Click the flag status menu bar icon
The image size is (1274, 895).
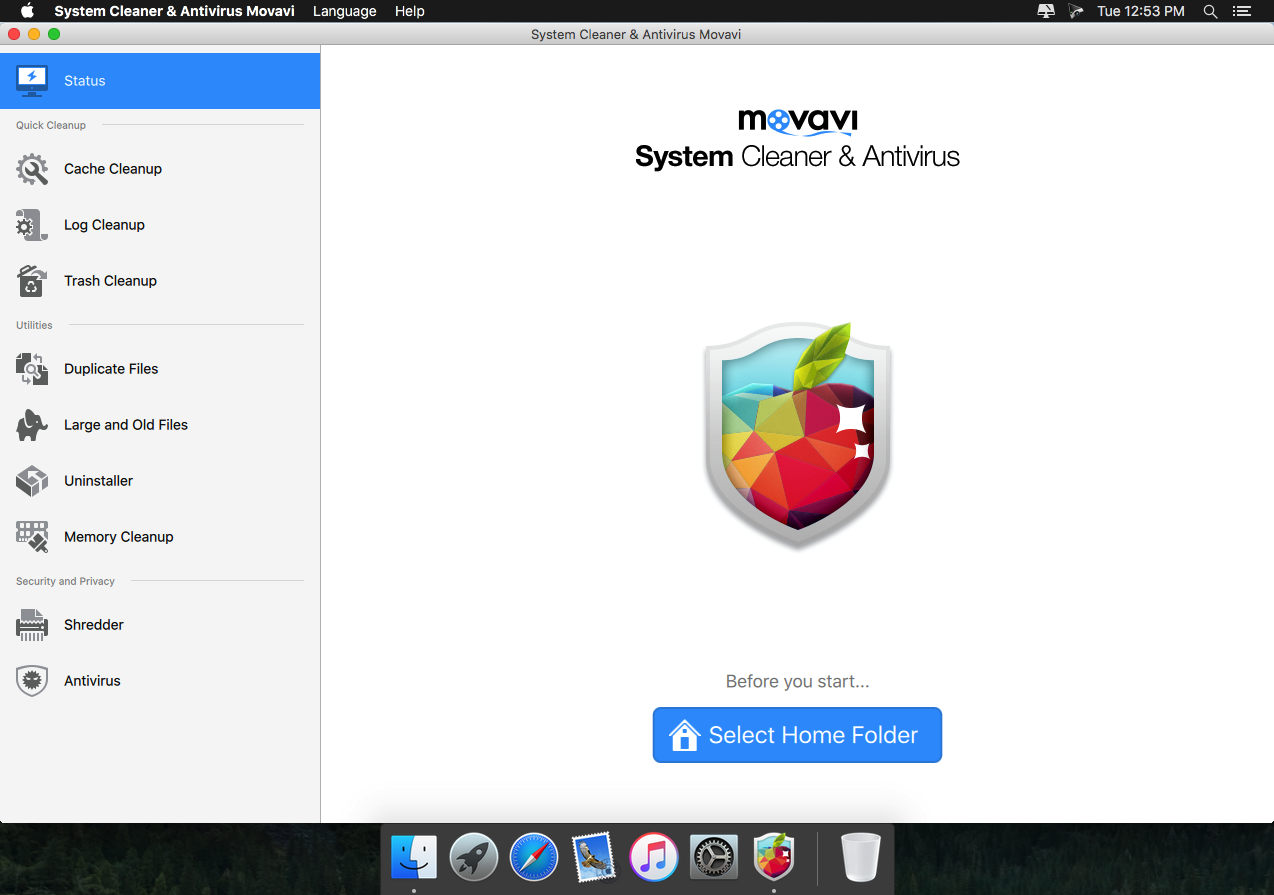(1076, 11)
